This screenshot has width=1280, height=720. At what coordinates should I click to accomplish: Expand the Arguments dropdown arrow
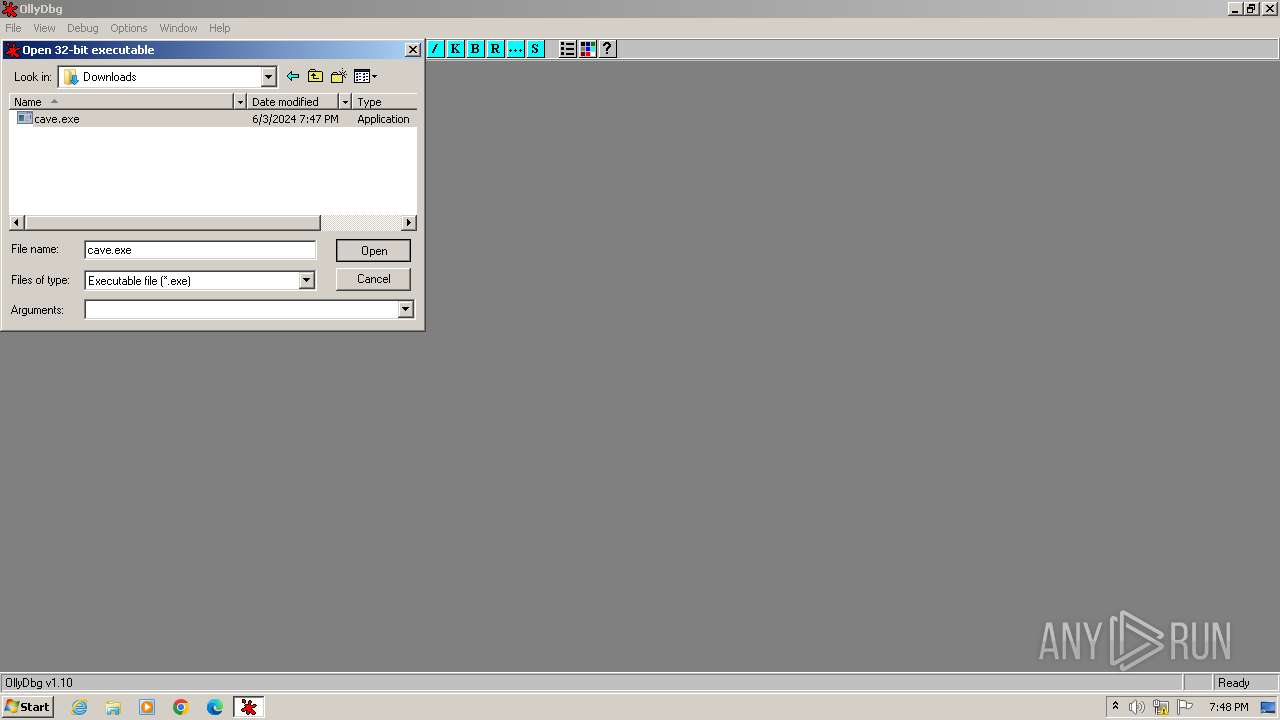405,310
